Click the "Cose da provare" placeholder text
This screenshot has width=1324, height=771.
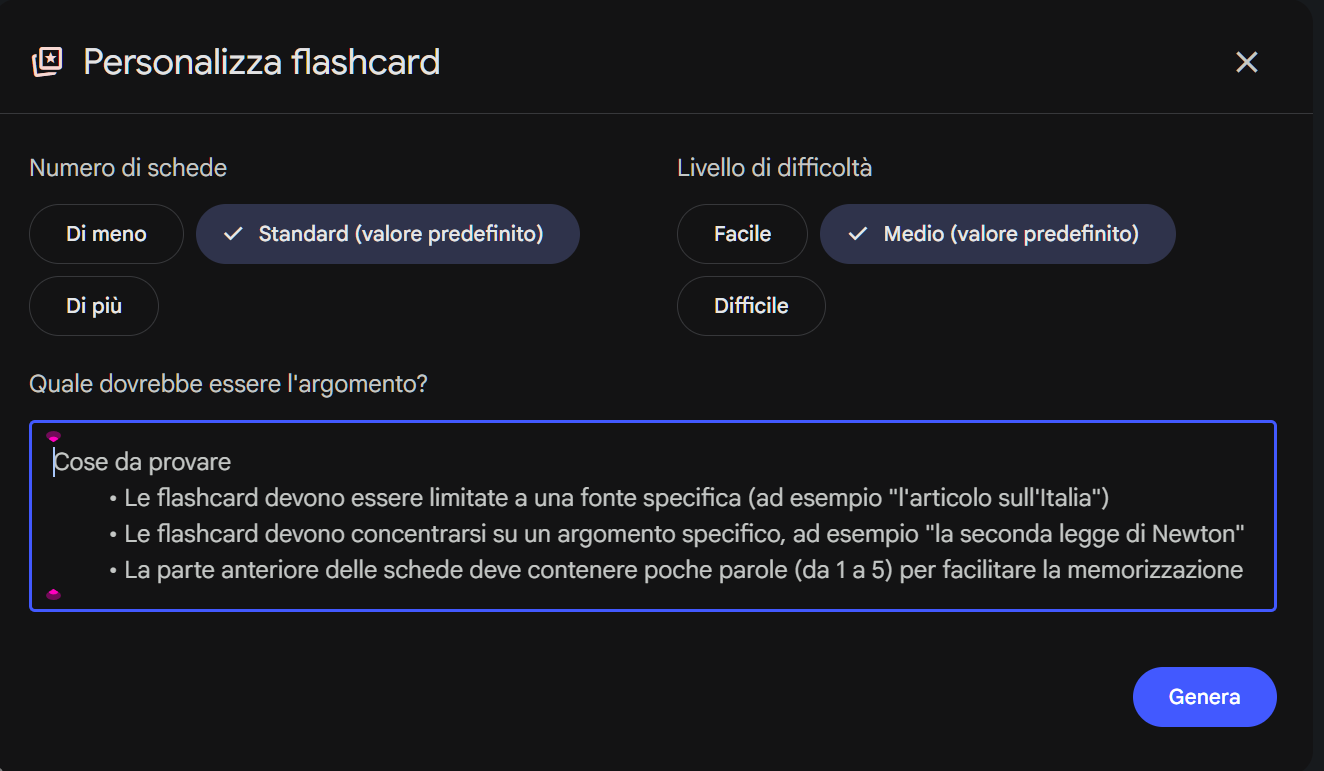click(143, 462)
